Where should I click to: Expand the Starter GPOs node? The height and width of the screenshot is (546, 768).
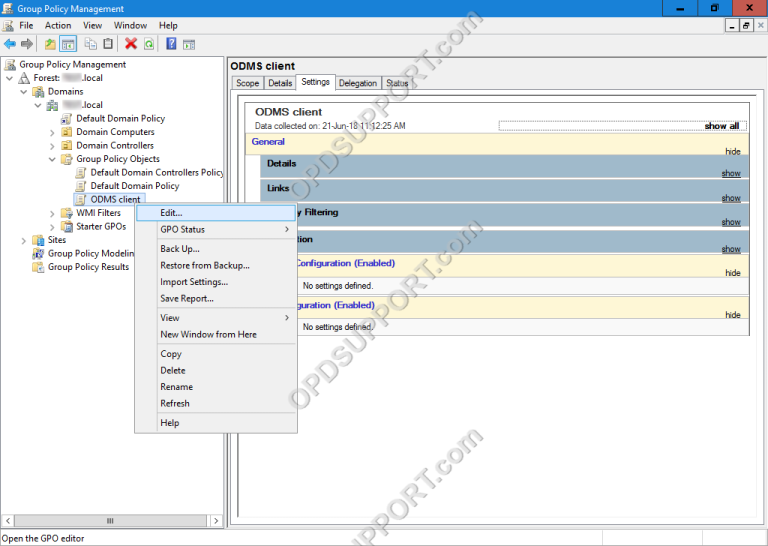coord(52,227)
